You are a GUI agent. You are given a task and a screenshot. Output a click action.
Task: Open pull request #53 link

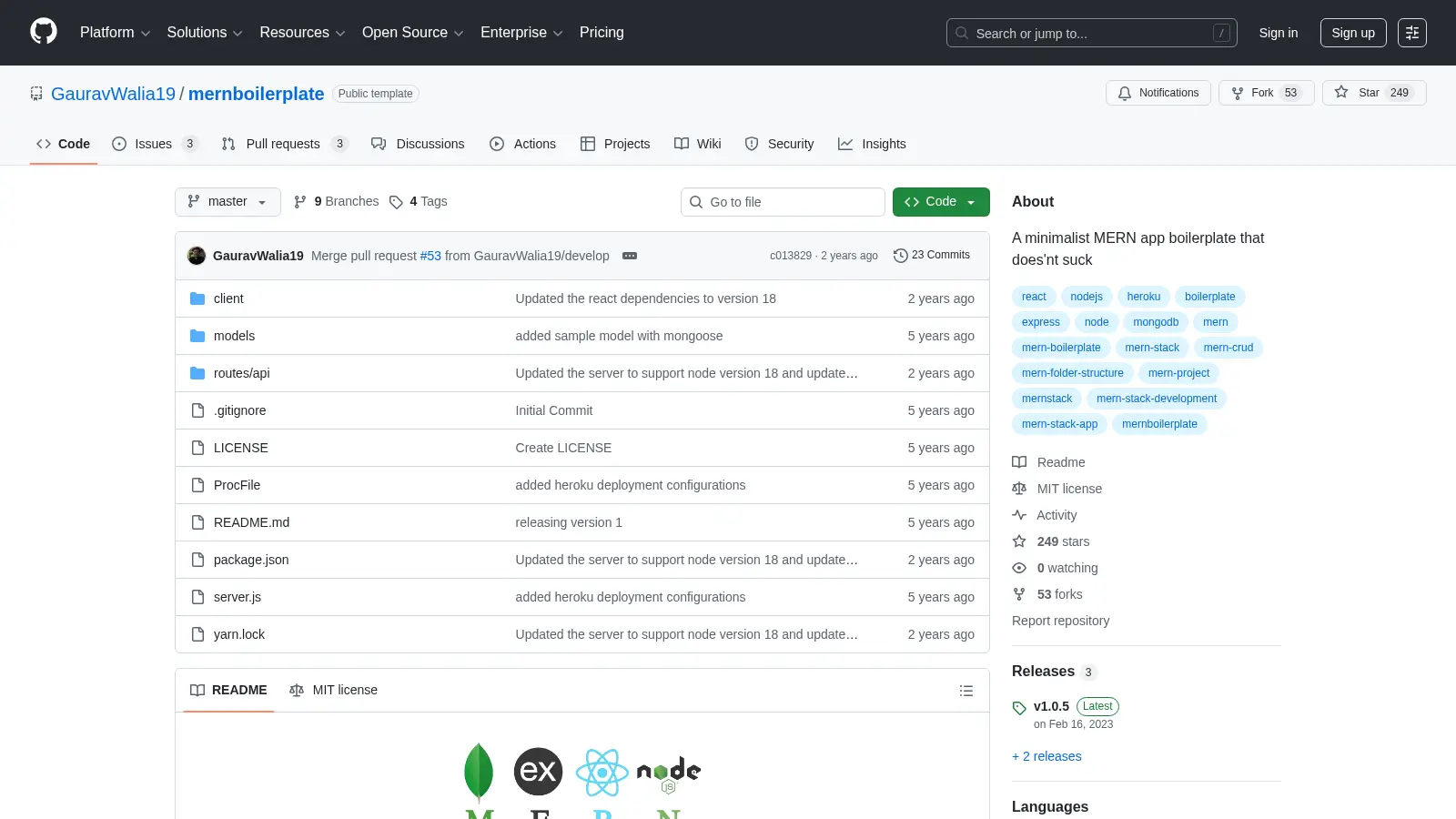tap(430, 256)
